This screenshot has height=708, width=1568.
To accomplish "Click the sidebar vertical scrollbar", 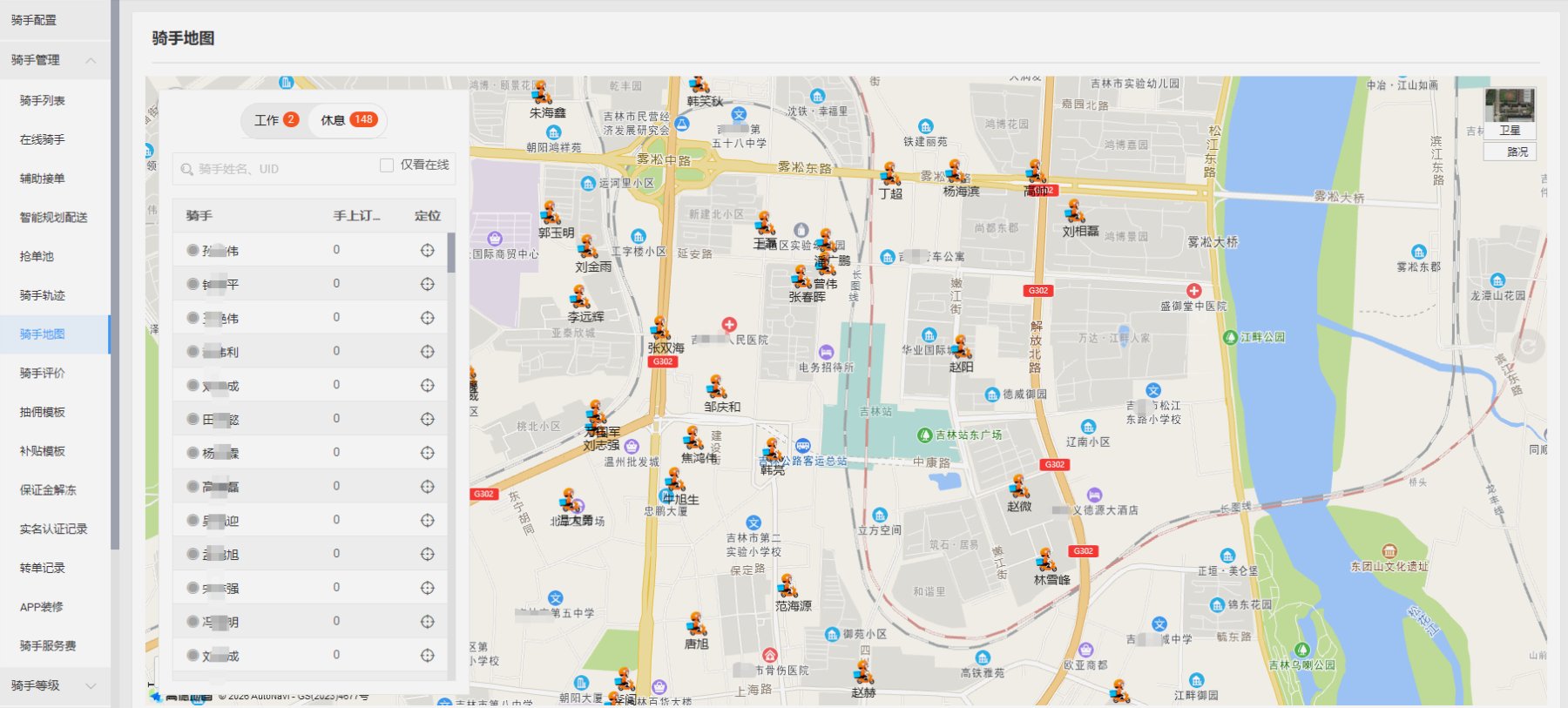I will [115, 274].
